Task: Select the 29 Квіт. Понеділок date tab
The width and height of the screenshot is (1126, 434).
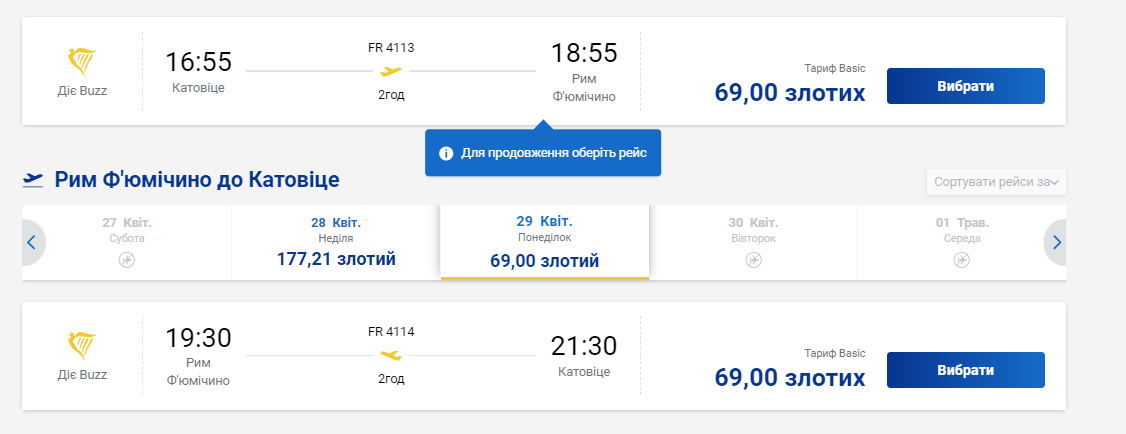Action: (545, 242)
